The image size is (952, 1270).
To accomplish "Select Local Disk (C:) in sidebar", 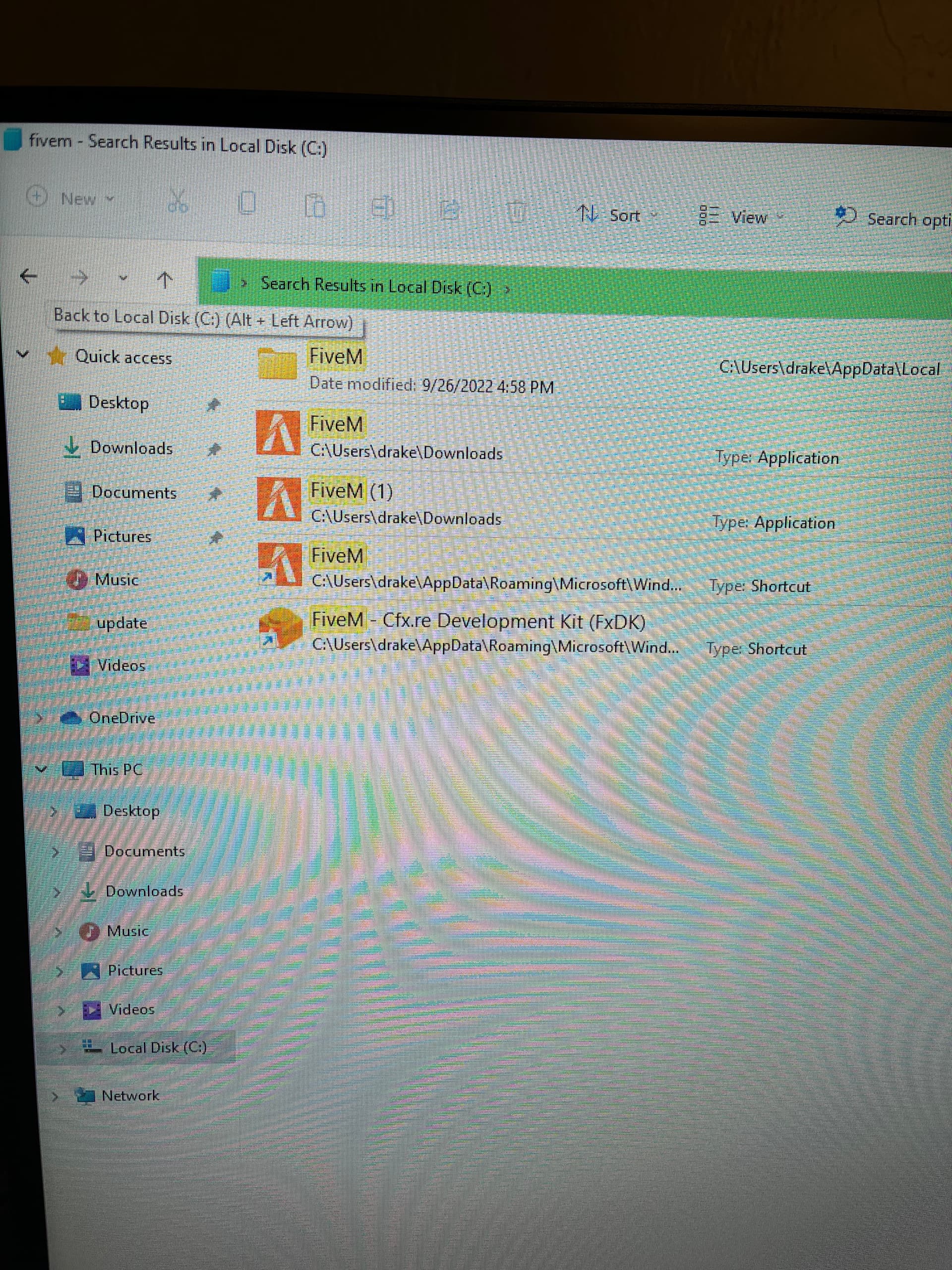I will pos(158,1048).
